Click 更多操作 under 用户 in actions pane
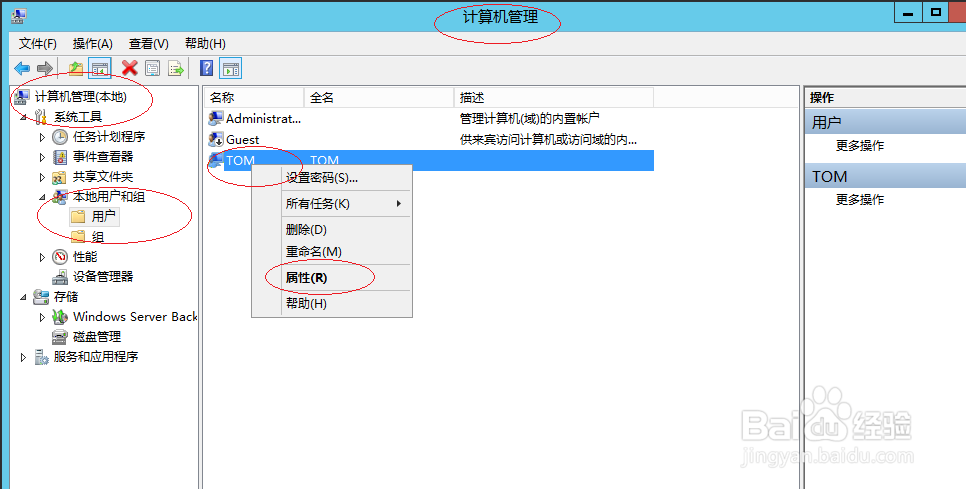 click(x=860, y=146)
